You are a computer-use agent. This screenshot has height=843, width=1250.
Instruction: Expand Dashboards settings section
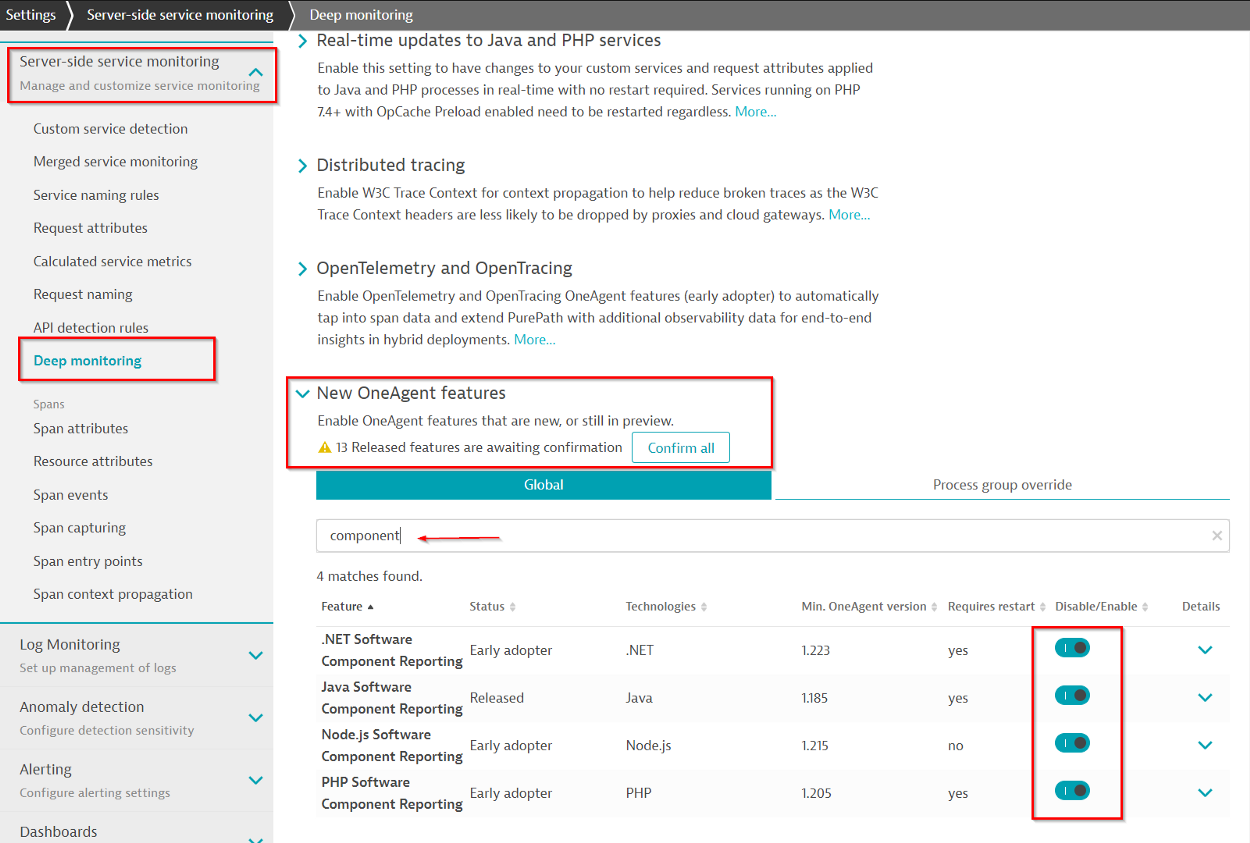(x=256, y=838)
